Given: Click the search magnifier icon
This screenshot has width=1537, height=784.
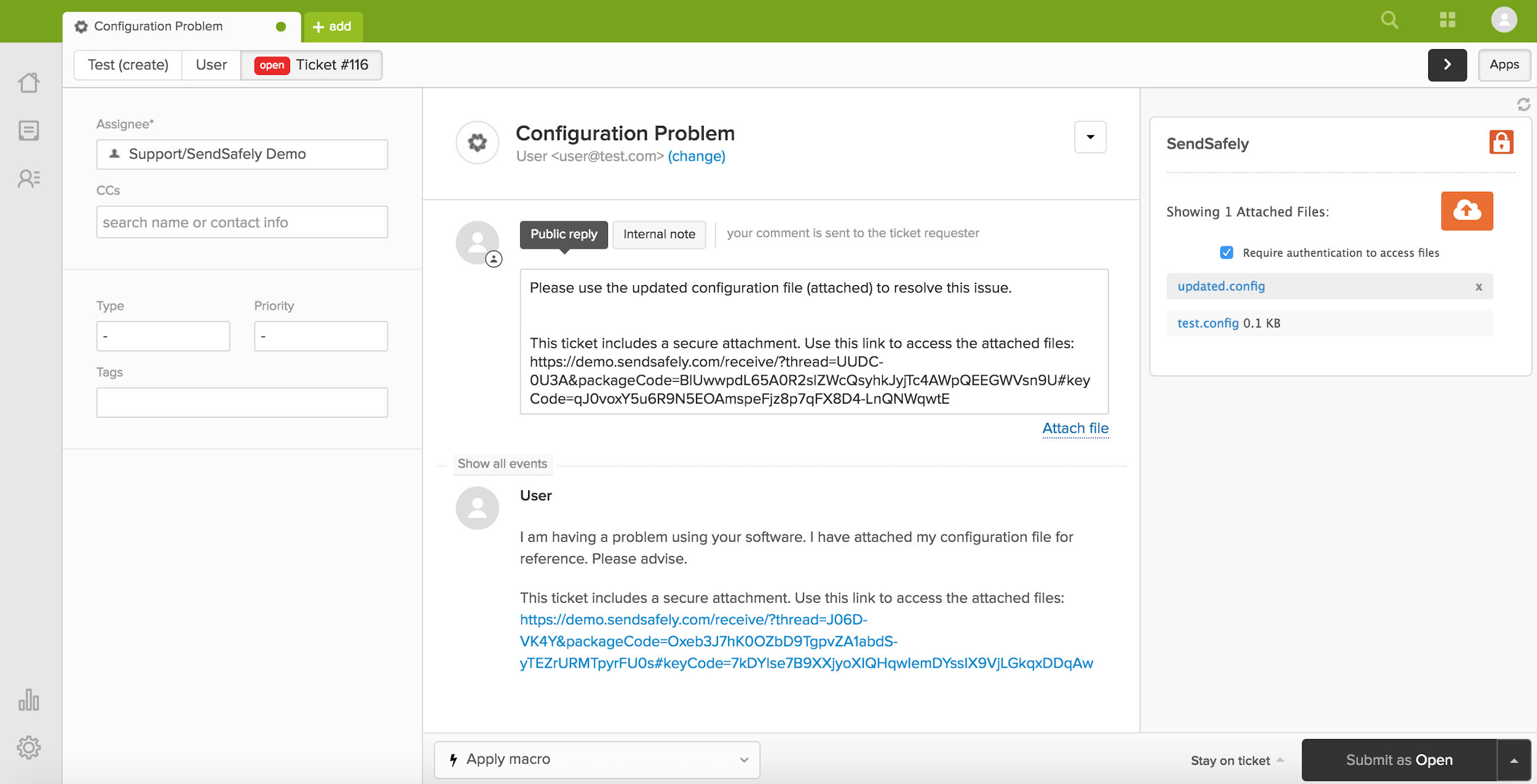Looking at the screenshot, I should pos(1389,20).
